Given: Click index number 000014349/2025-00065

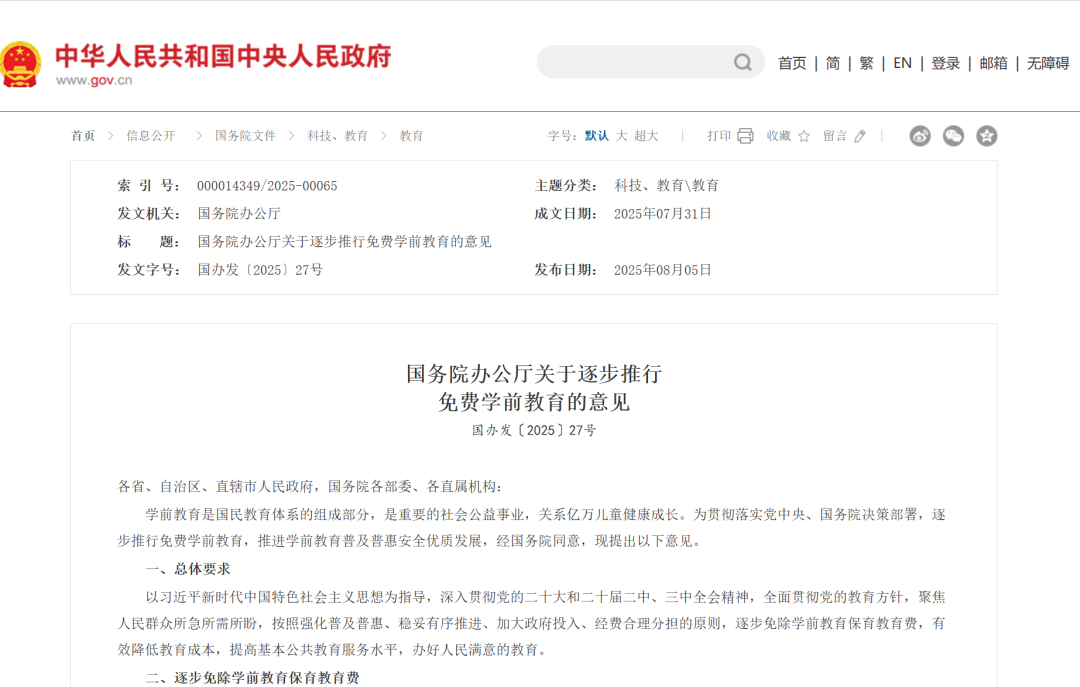Looking at the screenshot, I should [x=267, y=186].
